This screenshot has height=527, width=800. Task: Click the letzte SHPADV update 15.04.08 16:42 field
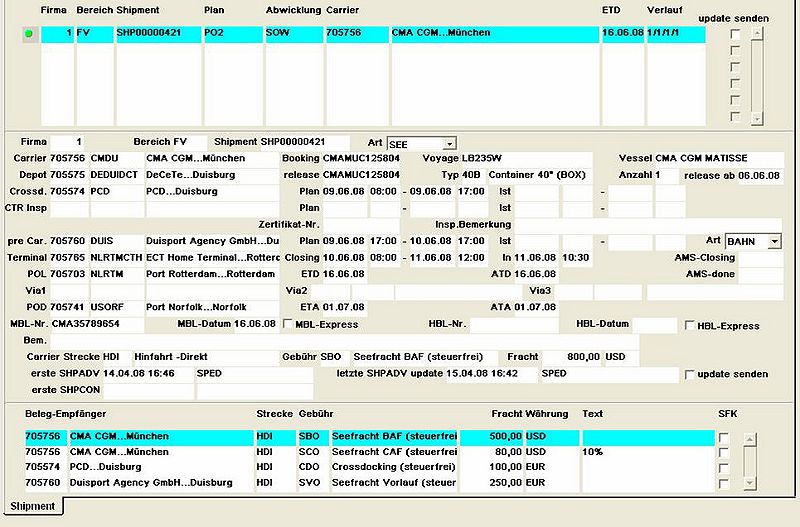(491, 373)
